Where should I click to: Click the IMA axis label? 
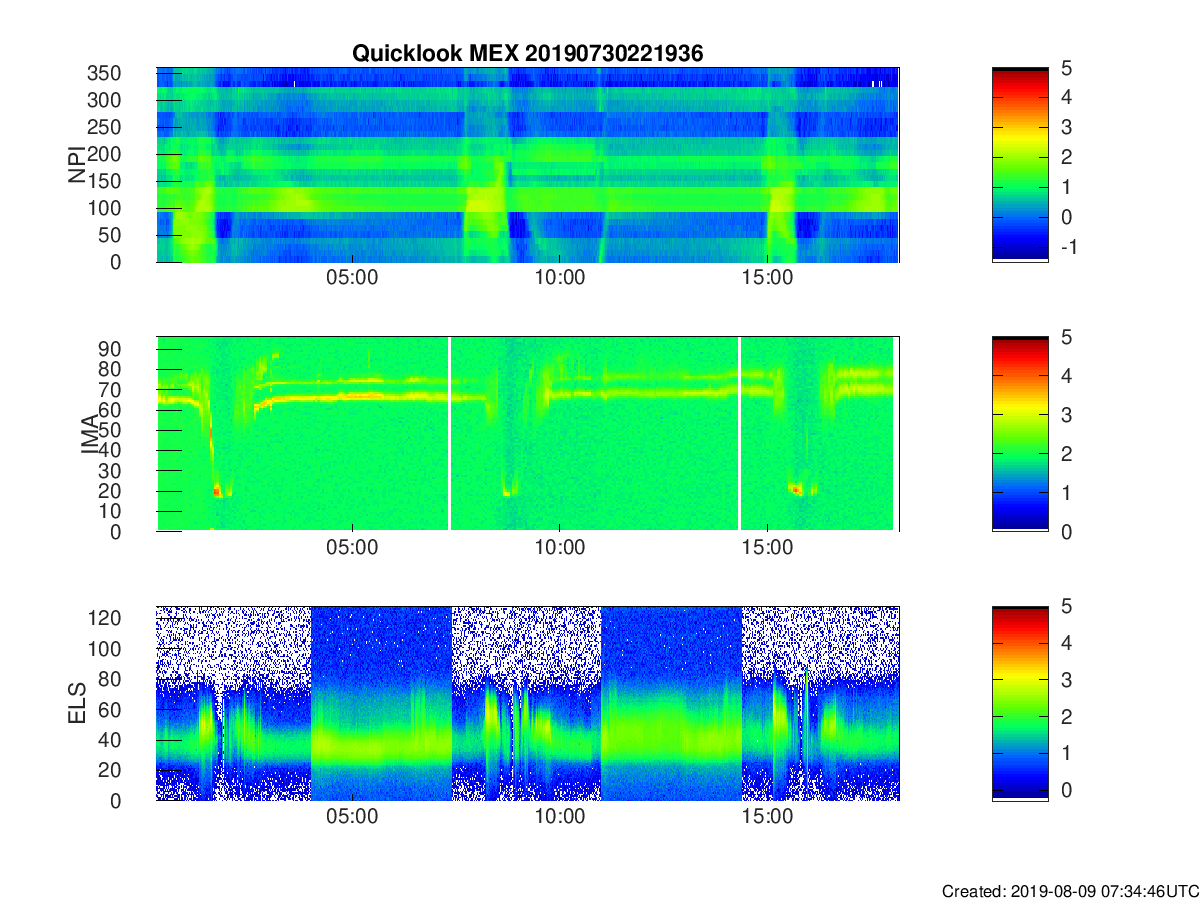tap(90, 435)
